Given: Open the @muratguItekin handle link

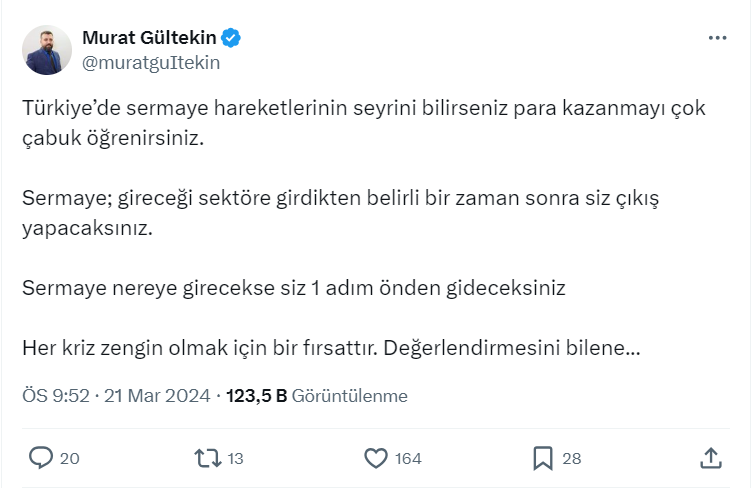Looking at the screenshot, I should (150, 62).
